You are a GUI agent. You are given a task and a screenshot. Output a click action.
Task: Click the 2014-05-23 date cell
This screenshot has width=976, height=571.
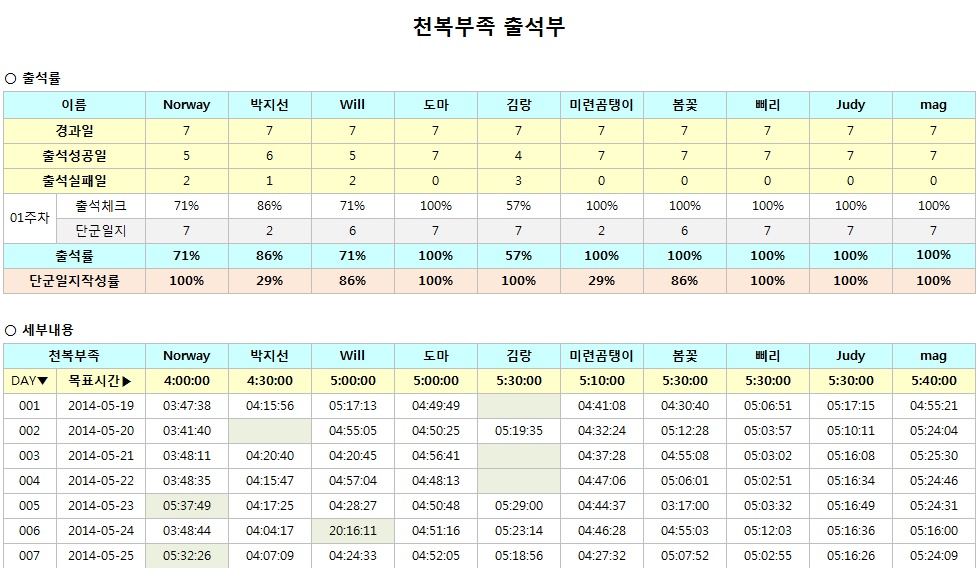[x=100, y=506]
